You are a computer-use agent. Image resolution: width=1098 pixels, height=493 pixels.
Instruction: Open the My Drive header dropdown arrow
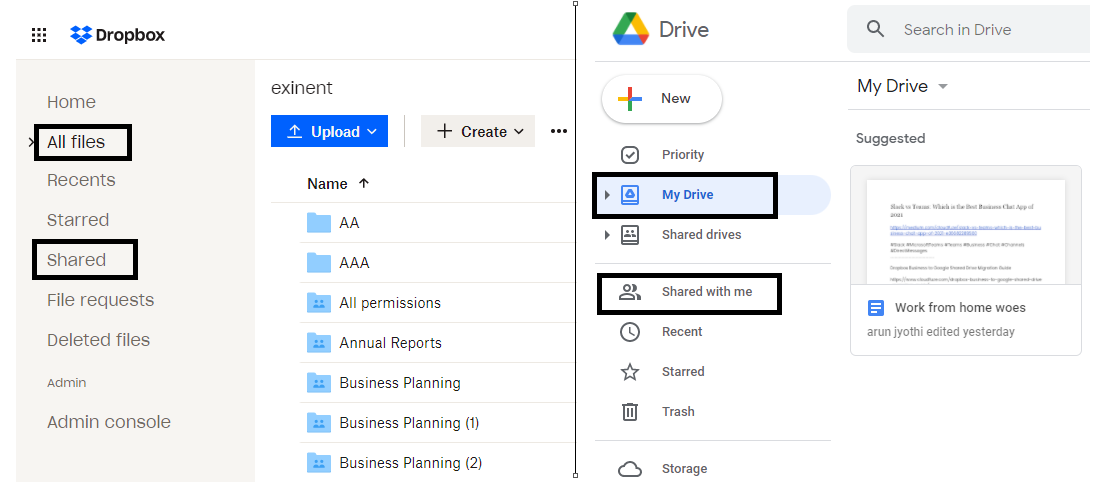[x=943, y=87]
